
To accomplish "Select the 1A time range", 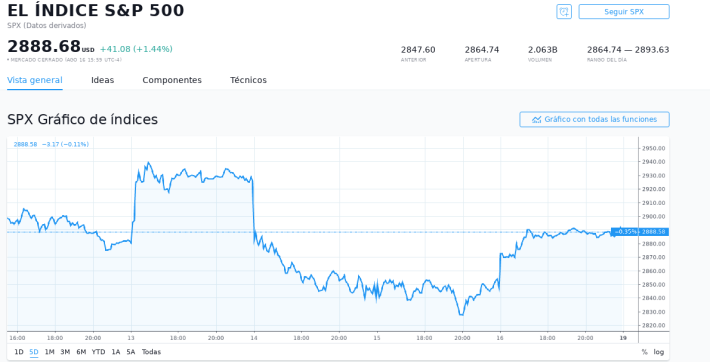I will 116,352.
